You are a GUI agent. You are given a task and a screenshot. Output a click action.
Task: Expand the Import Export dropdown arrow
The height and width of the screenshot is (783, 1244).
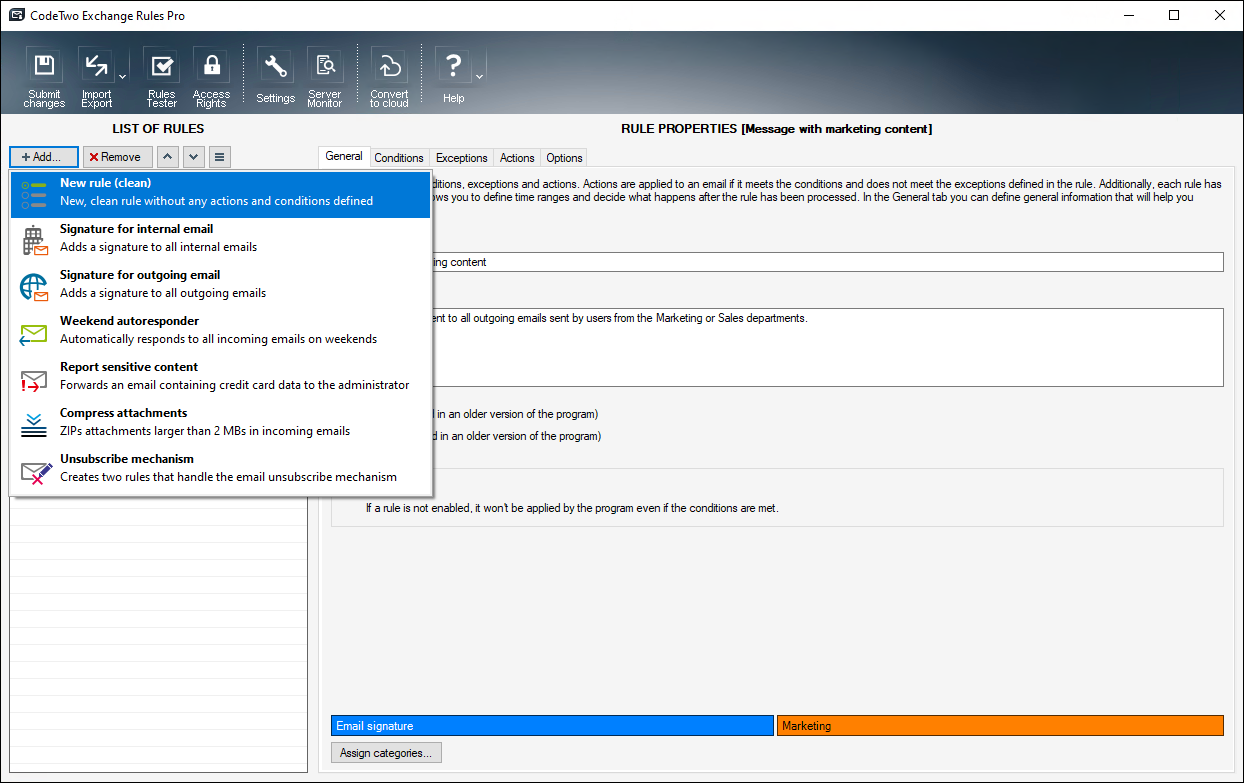point(123,77)
